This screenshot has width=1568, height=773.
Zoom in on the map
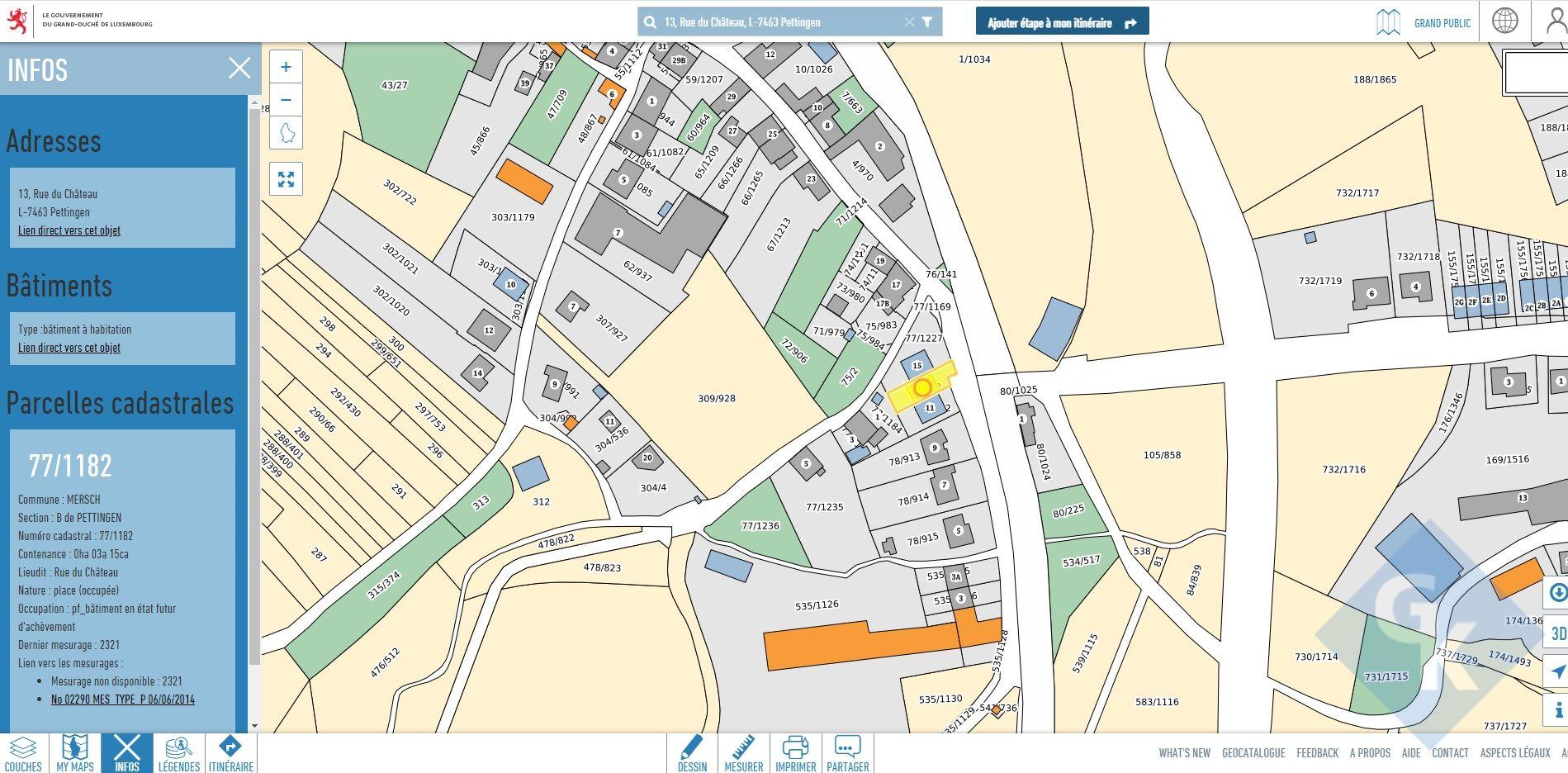[x=286, y=67]
